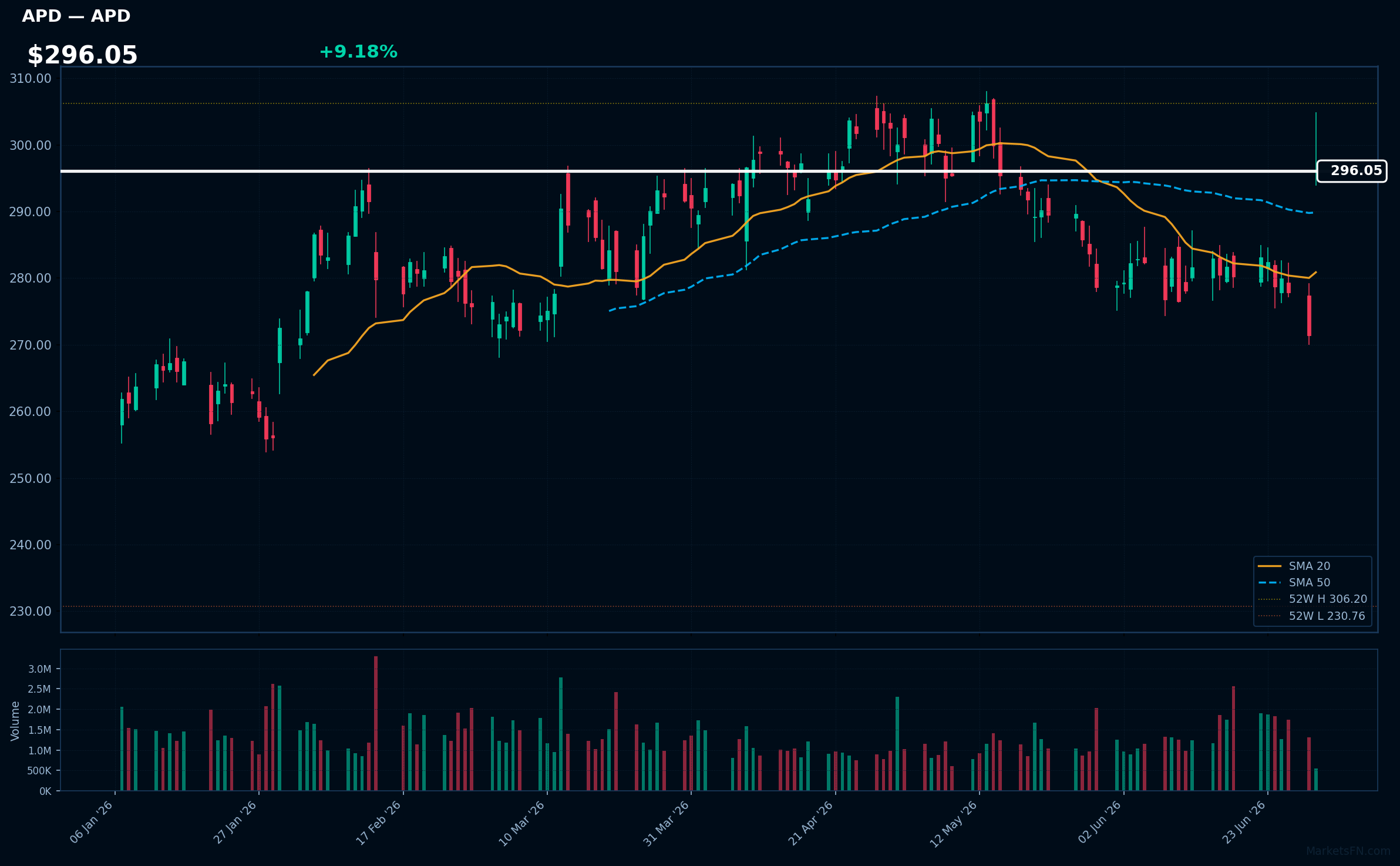Select the 290.00 price axis label

click(31, 212)
